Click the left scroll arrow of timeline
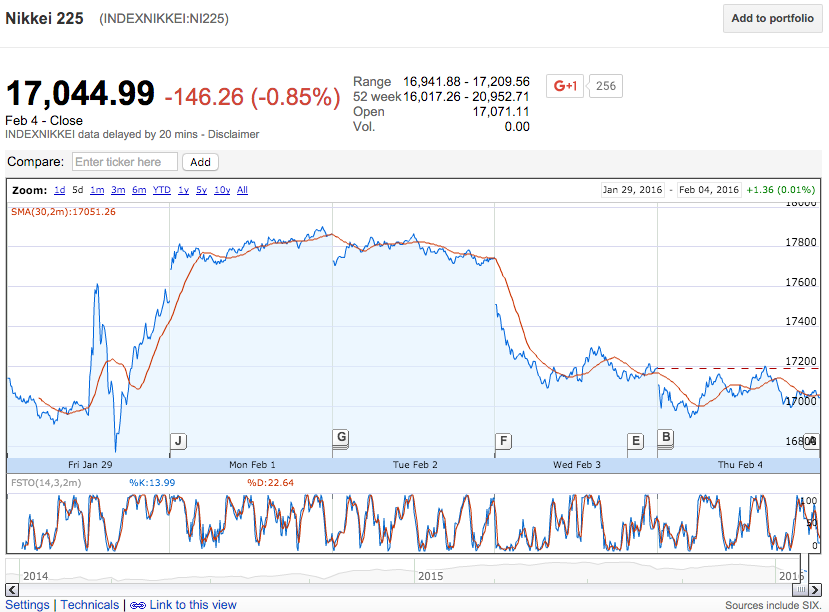The image size is (829, 612). coord(12,590)
